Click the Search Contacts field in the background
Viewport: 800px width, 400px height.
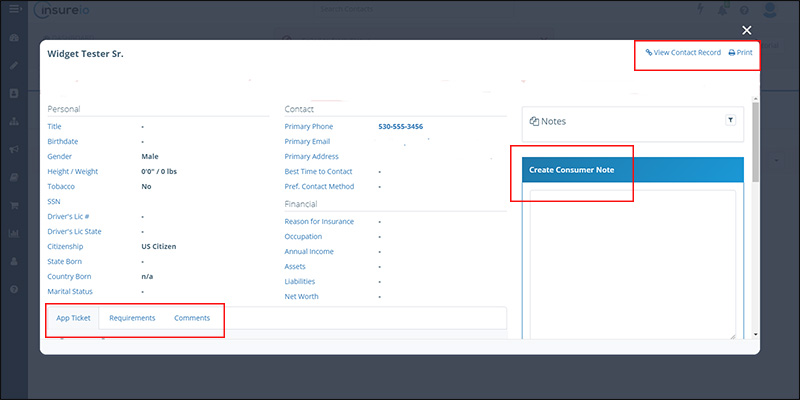coord(414,9)
